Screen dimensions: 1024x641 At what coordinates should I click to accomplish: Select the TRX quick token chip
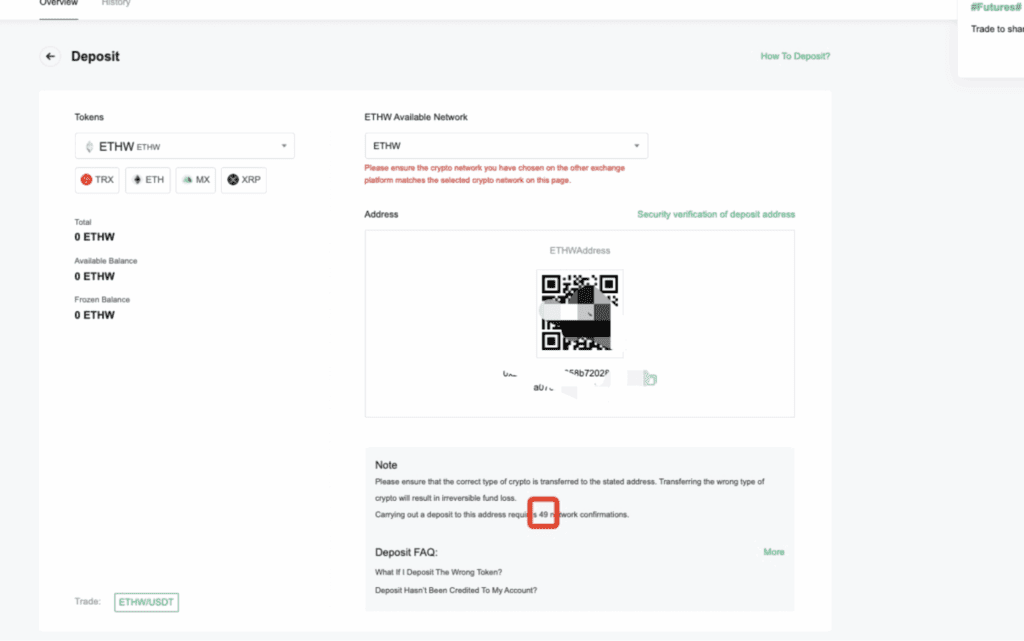point(98,180)
